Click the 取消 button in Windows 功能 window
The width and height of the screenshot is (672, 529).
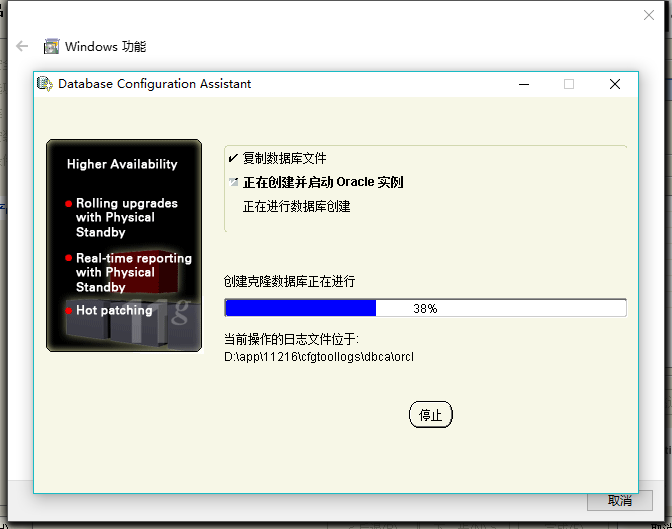(x=620, y=500)
